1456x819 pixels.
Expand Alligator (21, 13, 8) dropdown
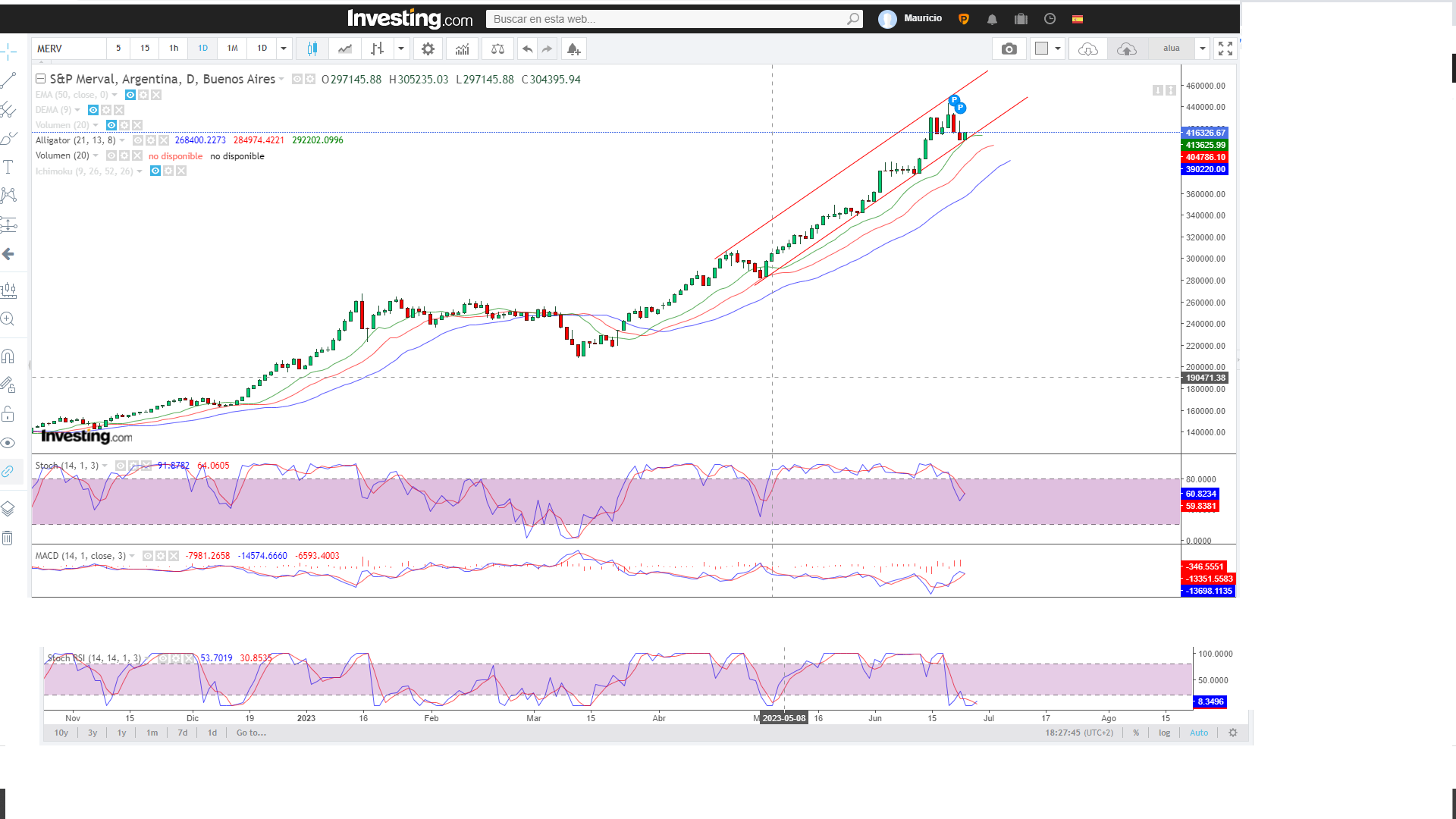point(122,140)
